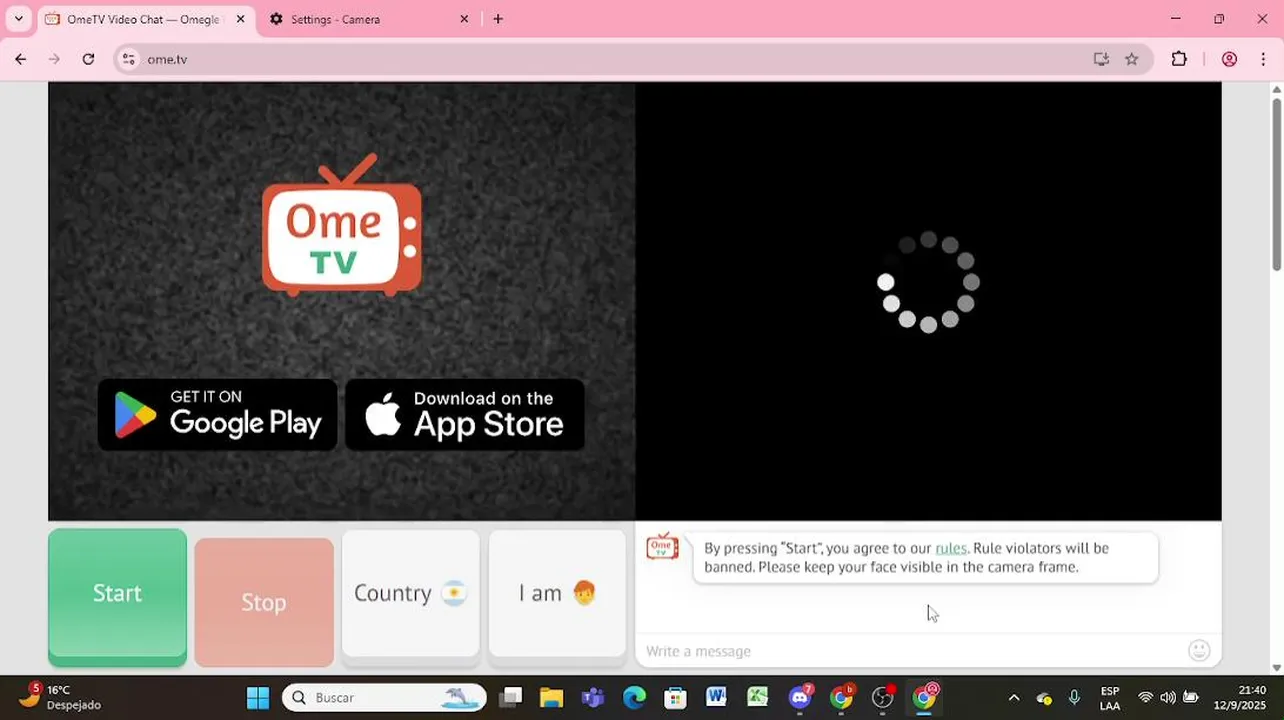Switch to the OmeTV Video Chat tab
This screenshot has height=720, width=1284.
pos(143,19)
